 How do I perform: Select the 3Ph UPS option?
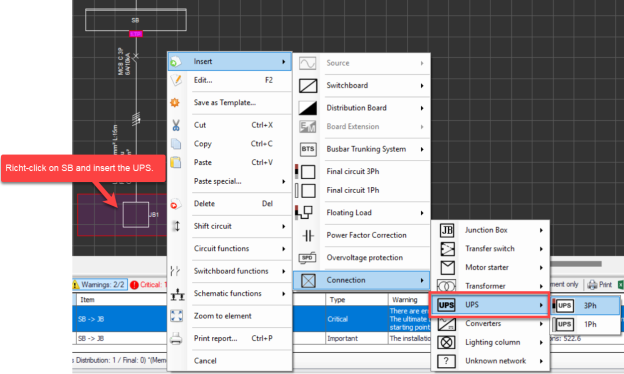coord(585,306)
